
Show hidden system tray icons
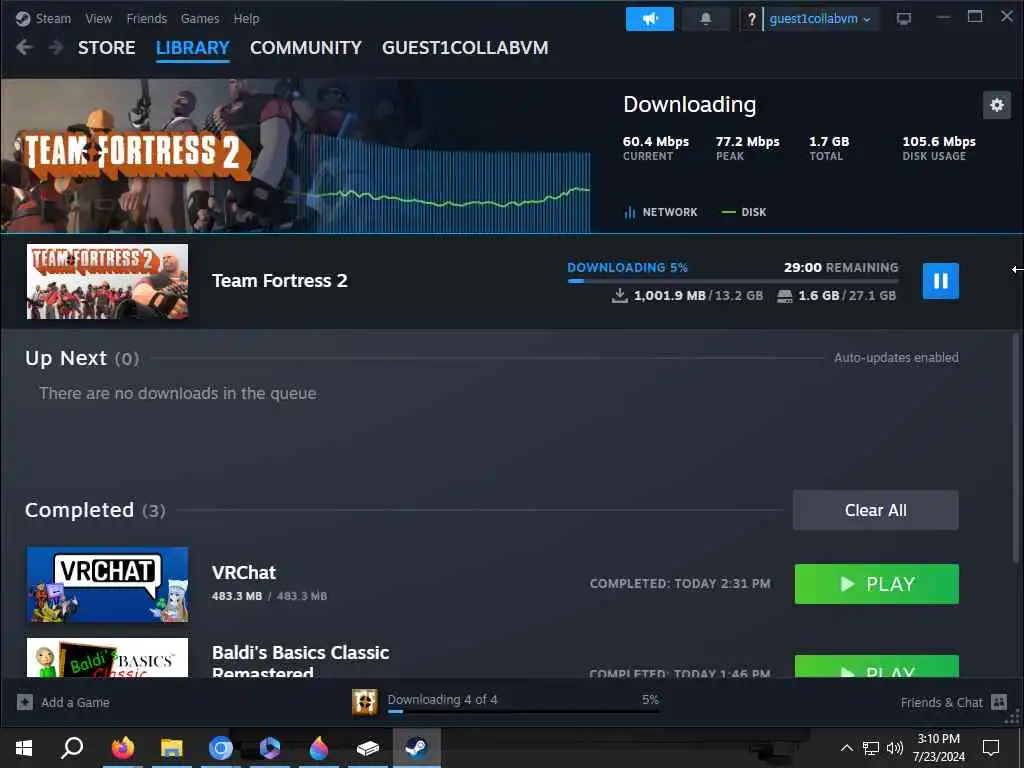coord(846,748)
